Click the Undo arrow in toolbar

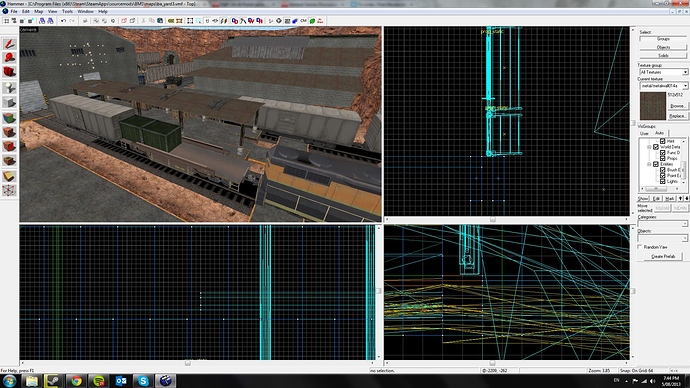pos(63,21)
